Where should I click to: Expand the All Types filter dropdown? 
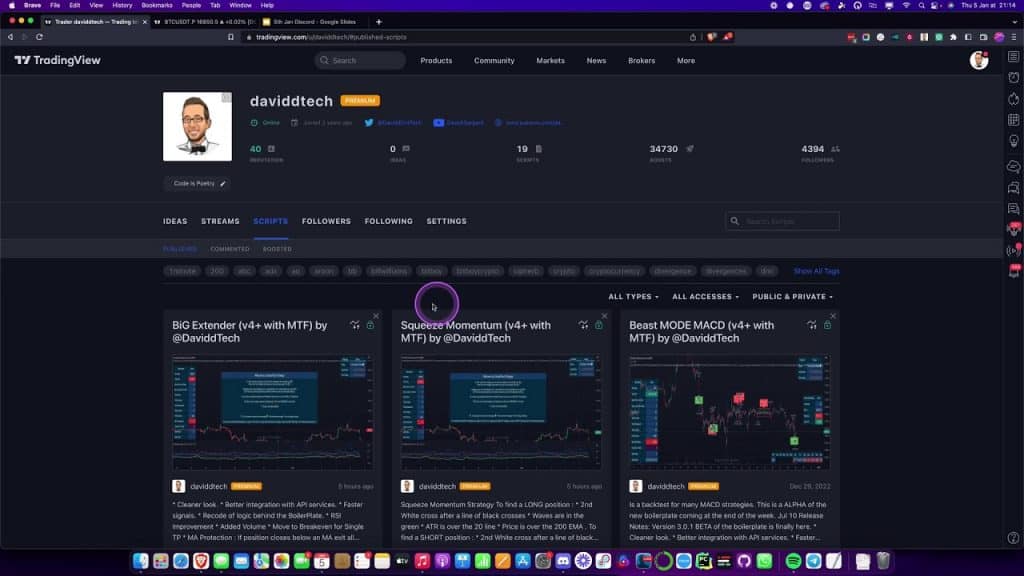point(632,297)
